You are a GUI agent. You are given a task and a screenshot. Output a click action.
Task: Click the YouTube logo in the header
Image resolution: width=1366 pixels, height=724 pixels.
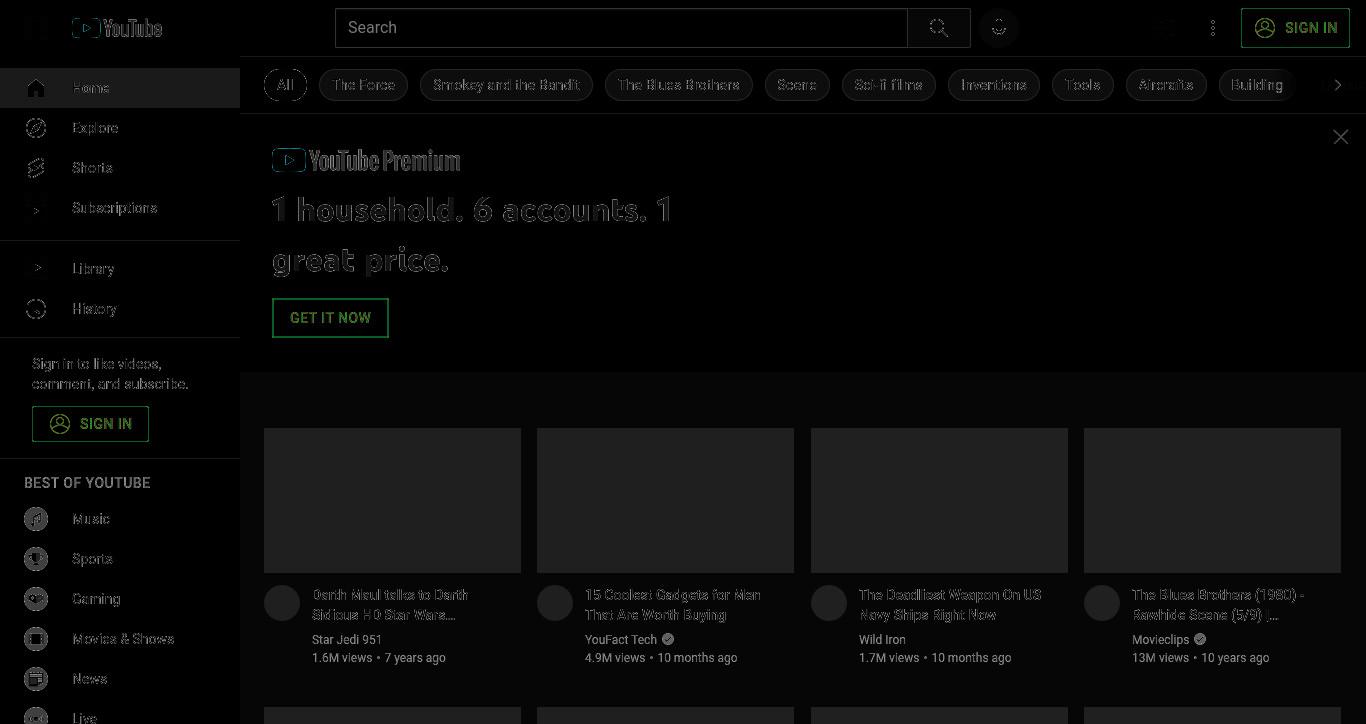117,28
